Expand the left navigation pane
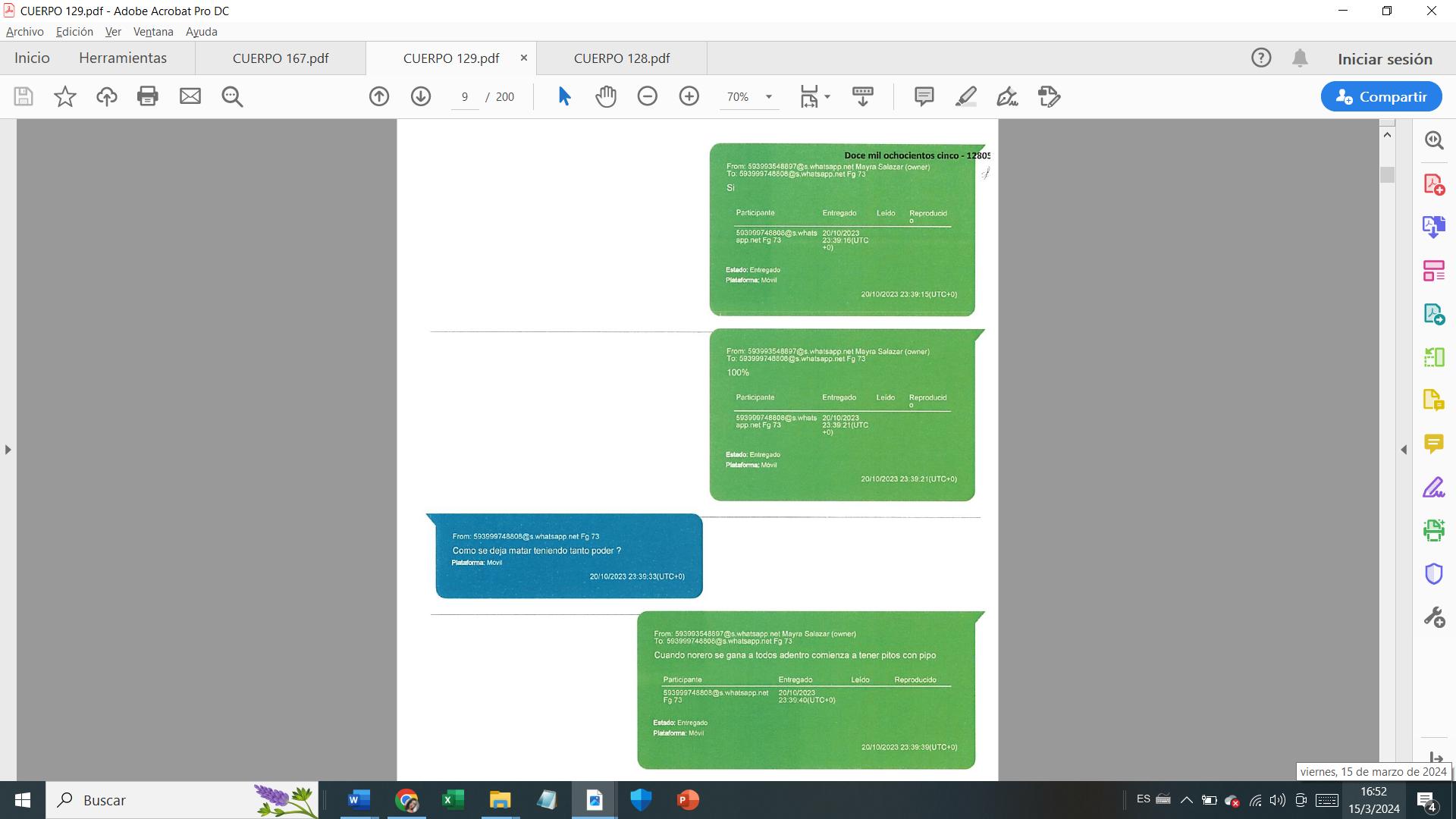Image resolution: width=1456 pixels, height=819 pixels. pyautogui.click(x=8, y=450)
